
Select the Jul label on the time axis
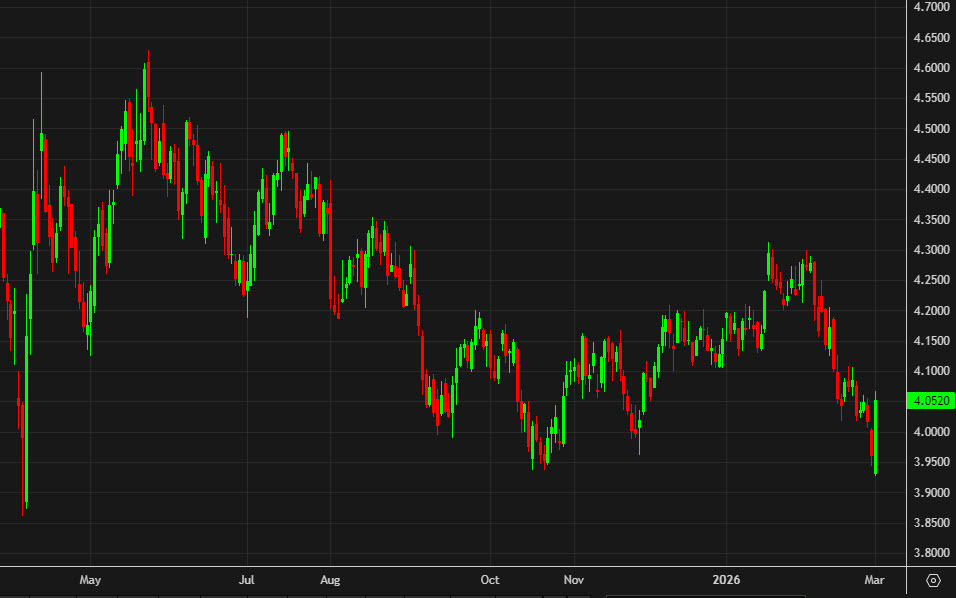point(246,579)
